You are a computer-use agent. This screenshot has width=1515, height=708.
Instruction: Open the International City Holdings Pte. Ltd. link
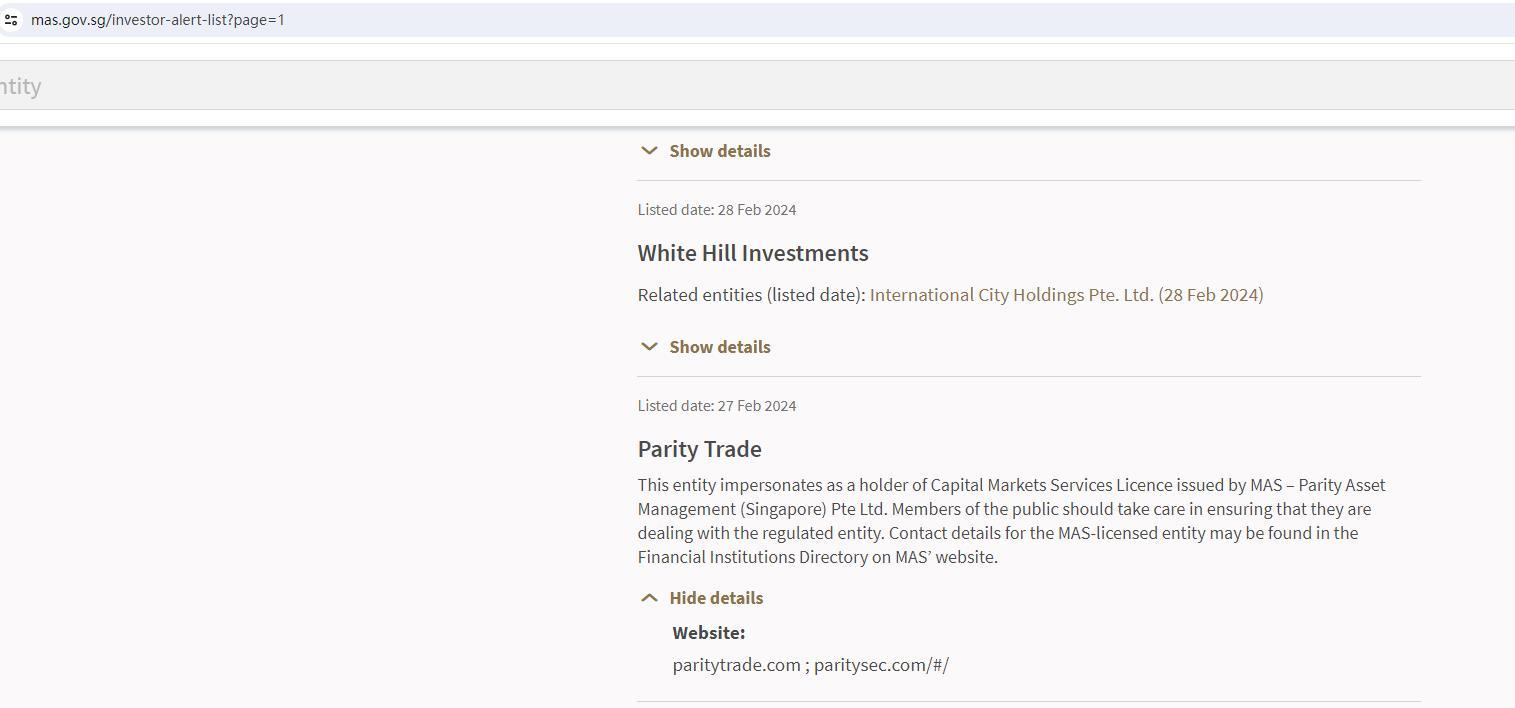[1066, 295]
